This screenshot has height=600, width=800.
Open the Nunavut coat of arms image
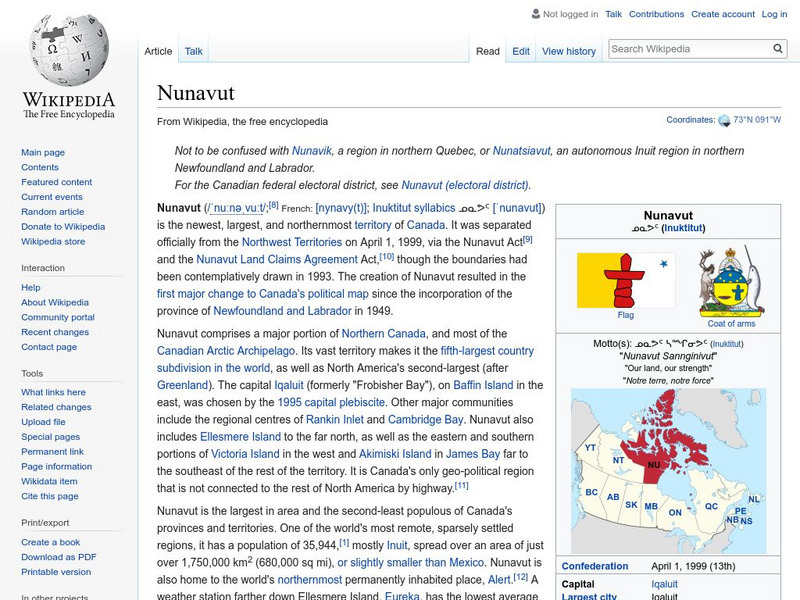(x=731, y=281)
